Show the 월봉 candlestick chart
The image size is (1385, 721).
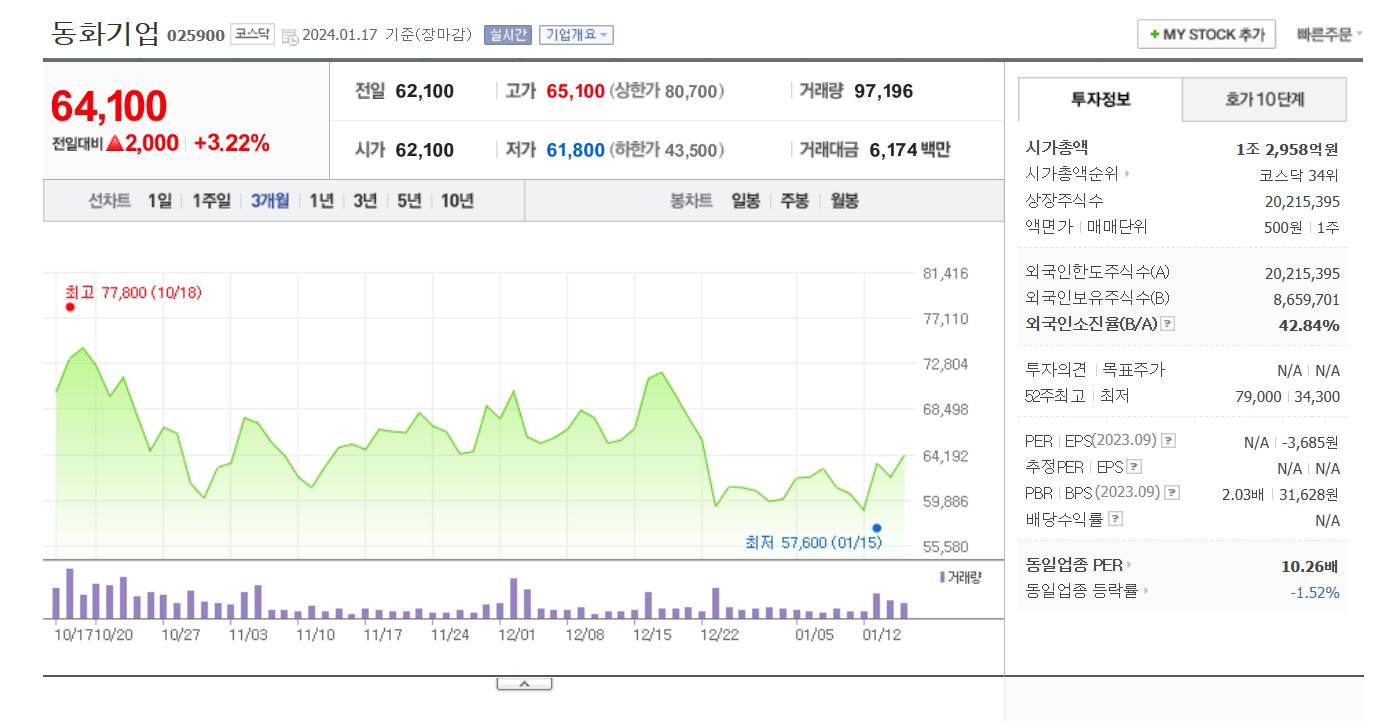(844, 201)
